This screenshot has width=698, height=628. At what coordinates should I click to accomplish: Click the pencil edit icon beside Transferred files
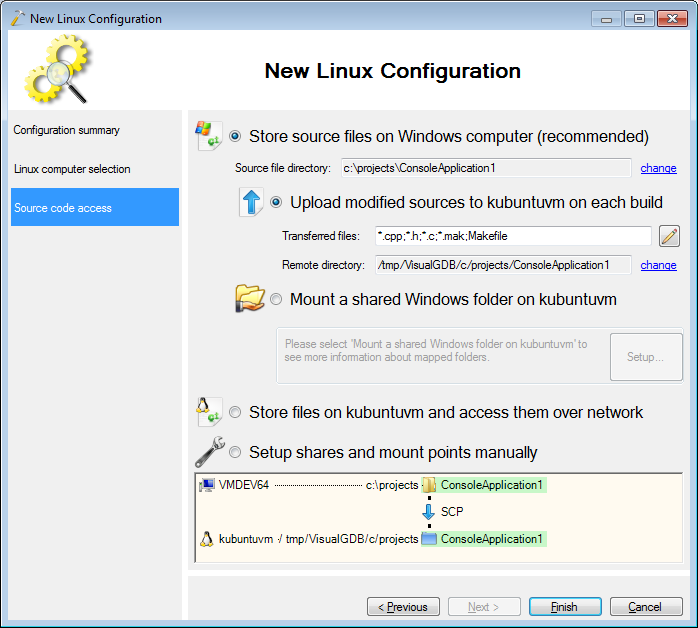tap(669, 236)
